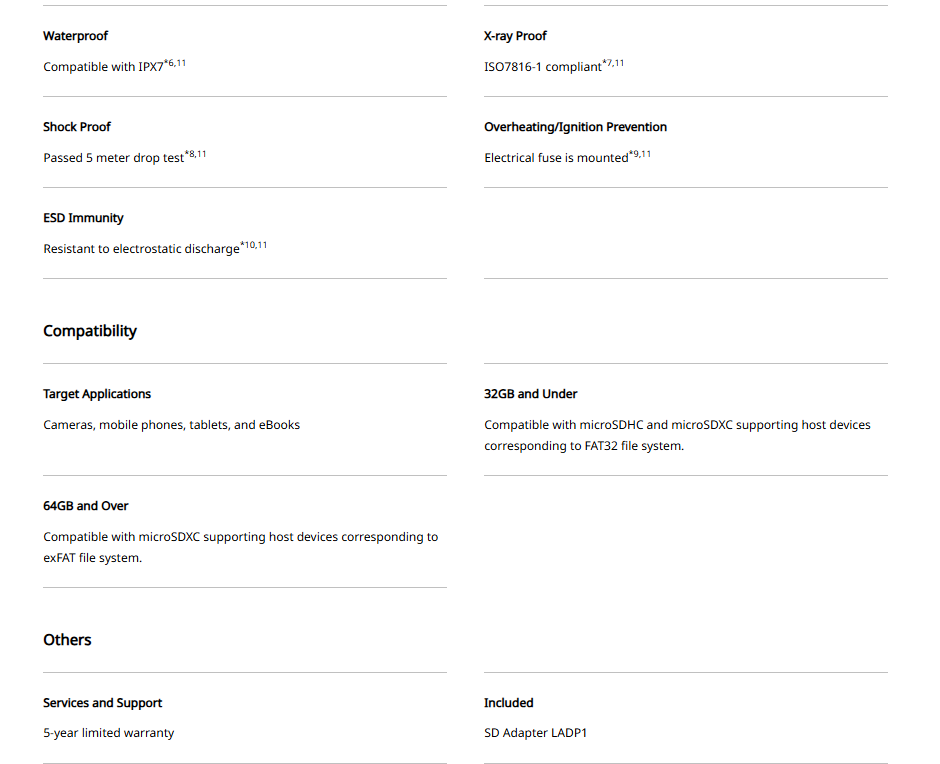
Task: Click the Waterproof spec title
Action: coord(76,36)
